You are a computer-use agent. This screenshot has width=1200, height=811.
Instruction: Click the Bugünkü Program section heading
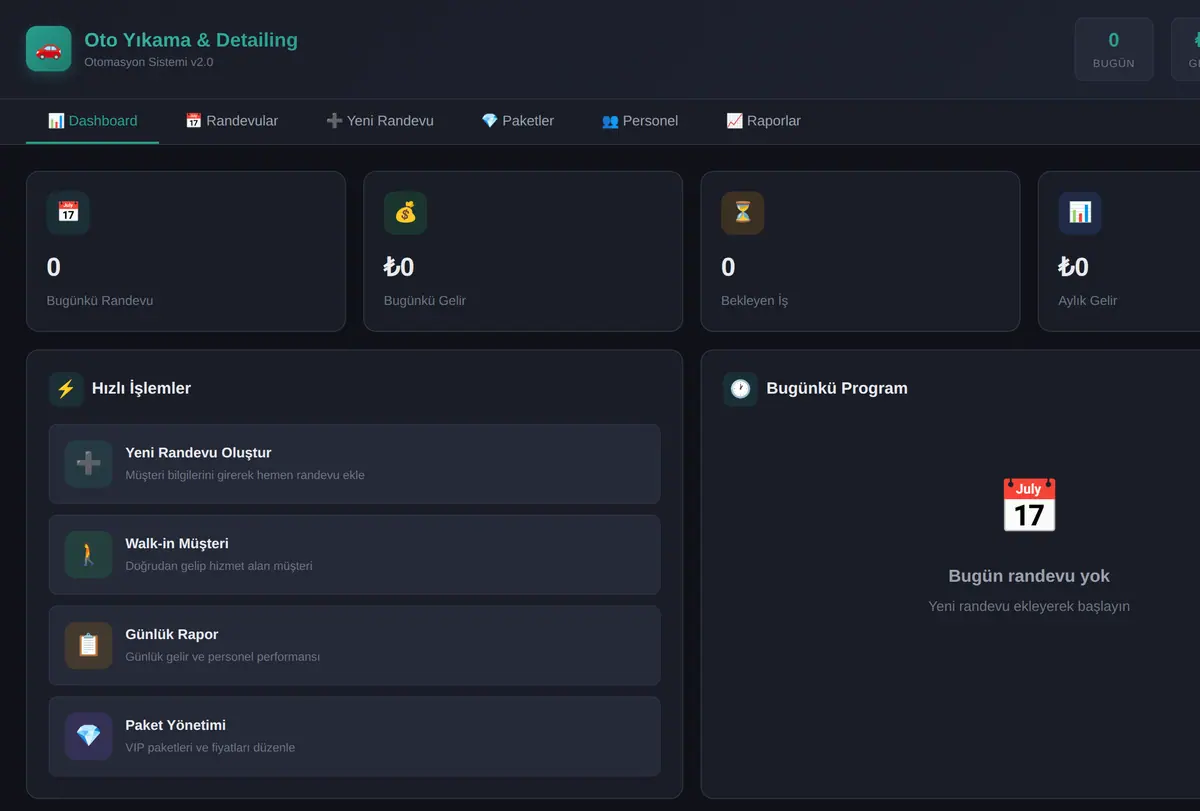(x=837, y=389)
